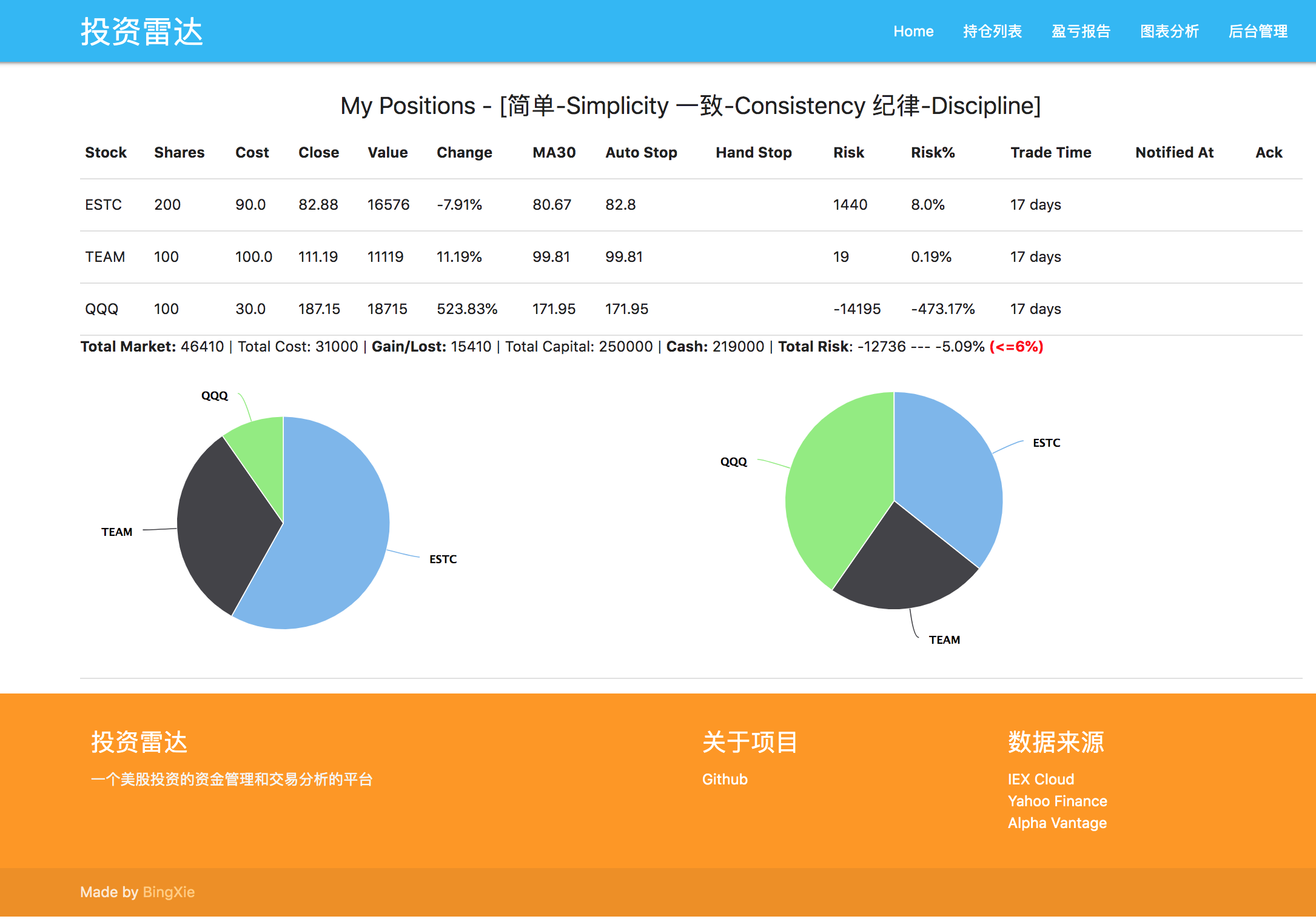Open 后台管理 admin link

coord(1258,32)
